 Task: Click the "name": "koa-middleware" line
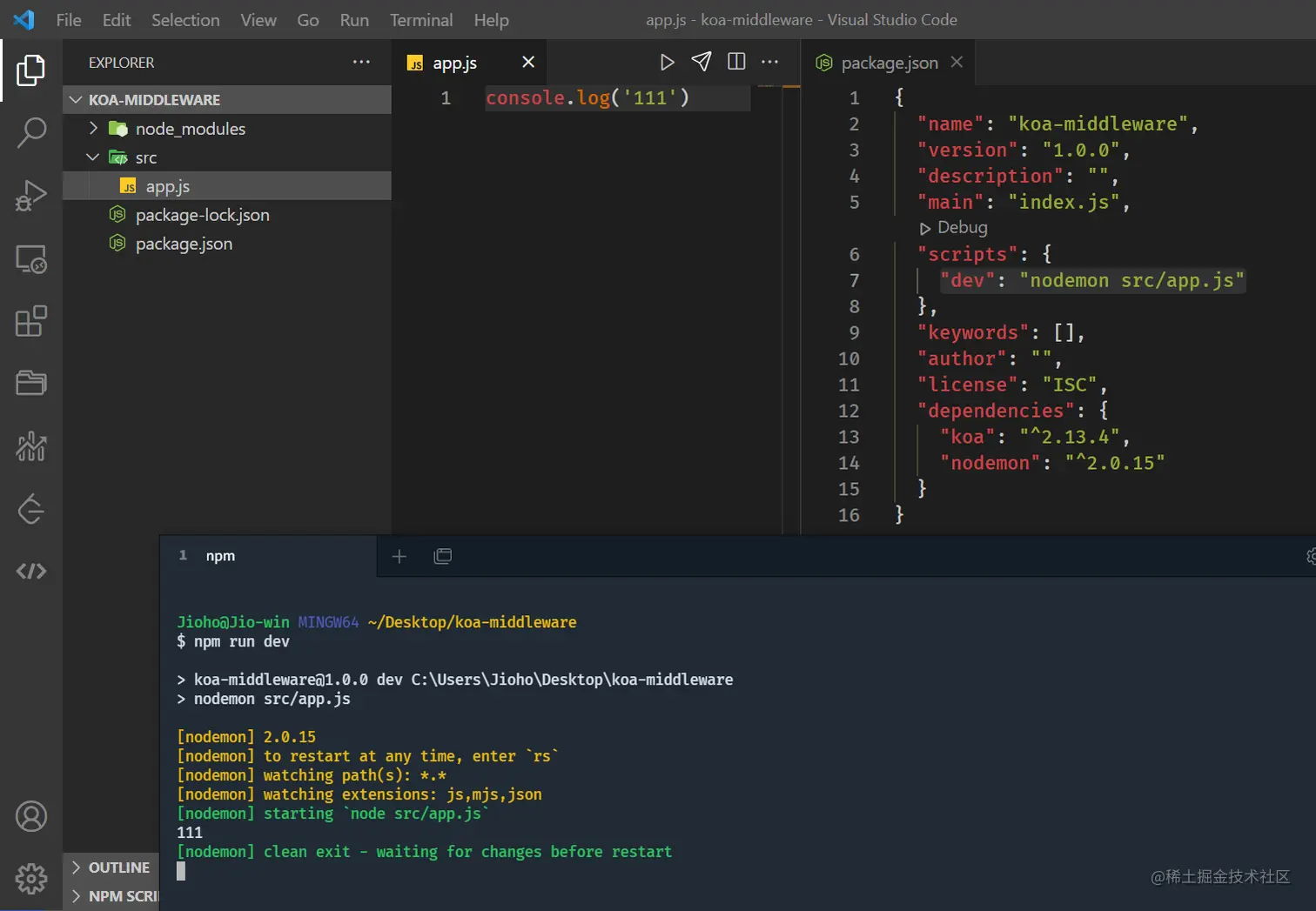(x=1057, y=124)
